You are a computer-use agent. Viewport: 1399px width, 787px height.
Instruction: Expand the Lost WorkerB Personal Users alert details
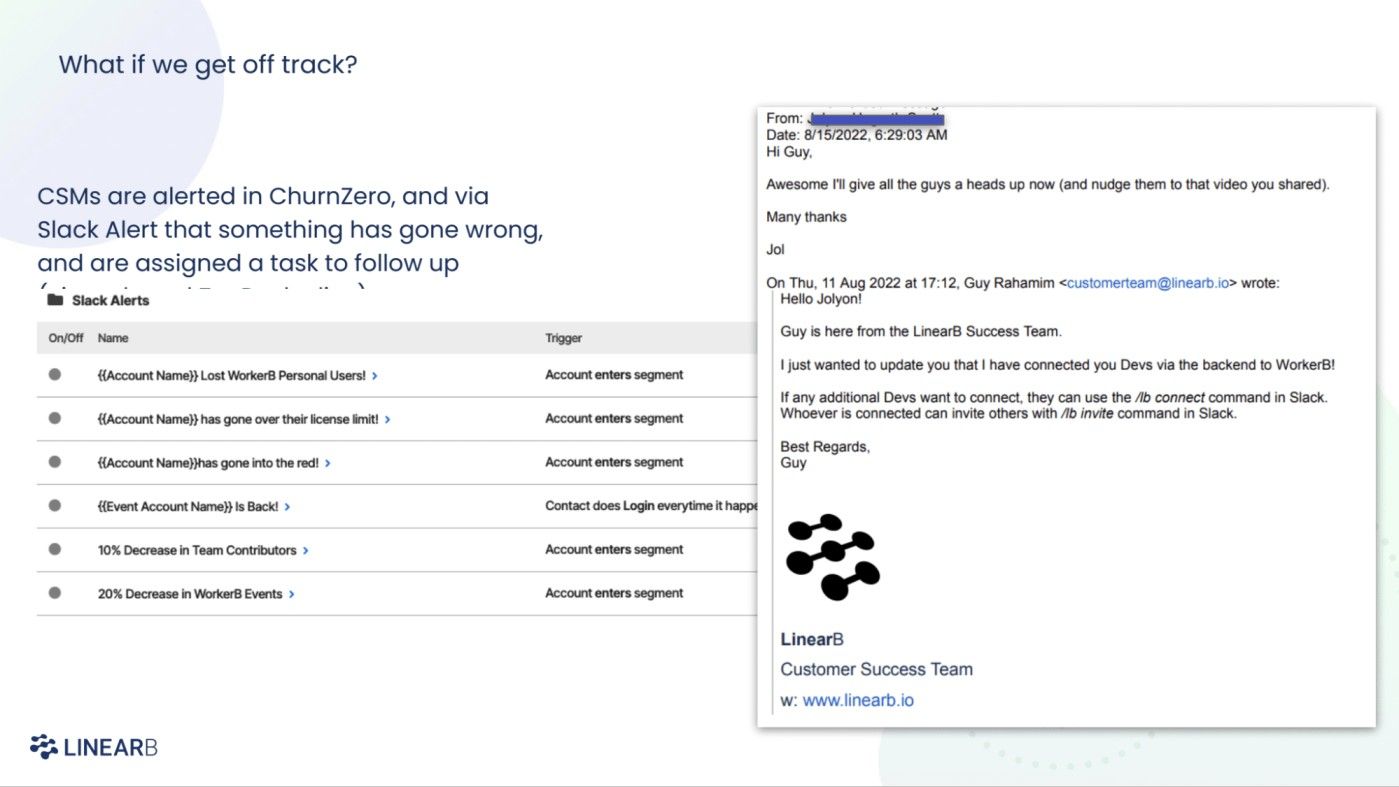[376, 375]
